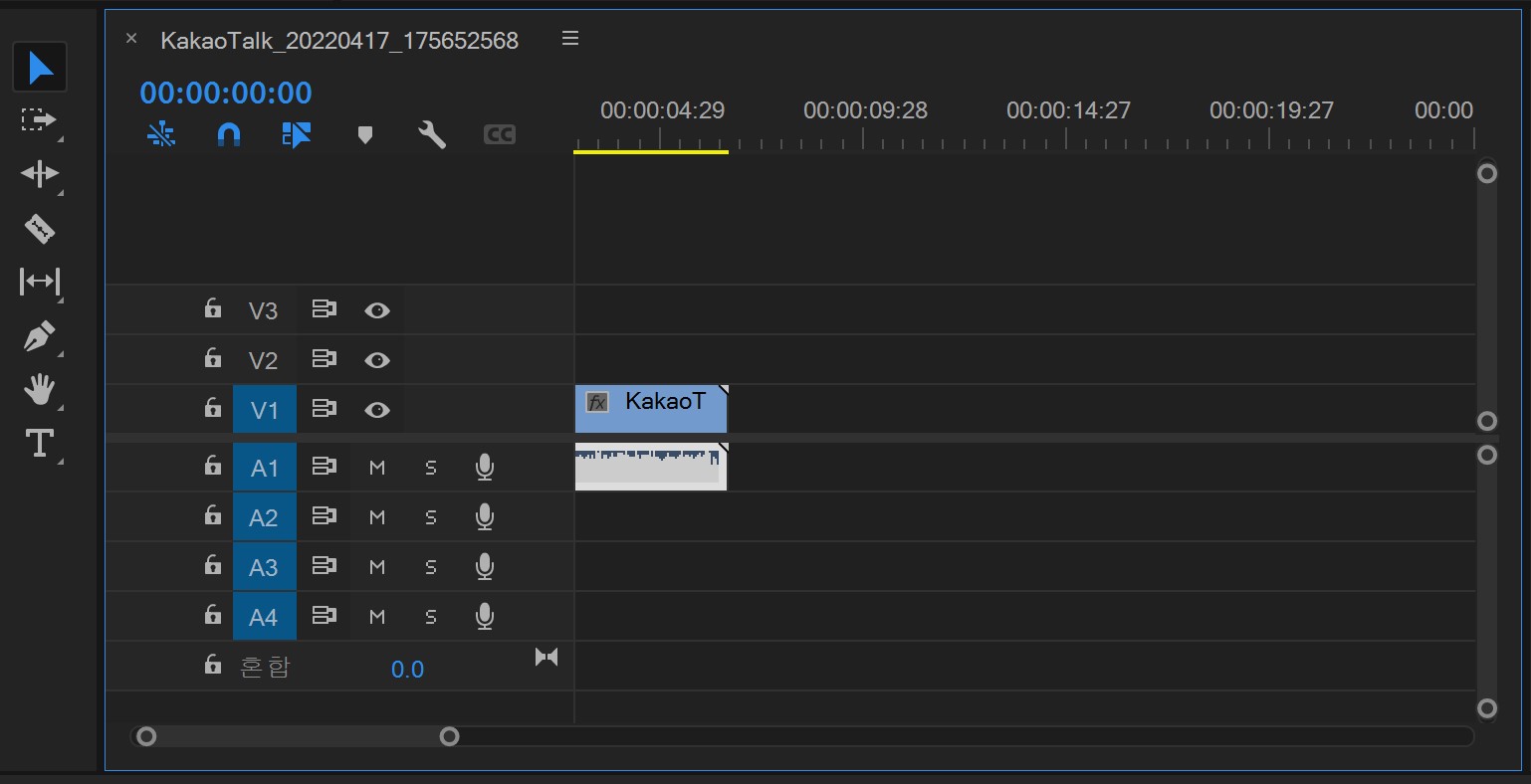Hide the V1 track output
The width and height of the screenshot is (1531, 784).
(376, 409)
